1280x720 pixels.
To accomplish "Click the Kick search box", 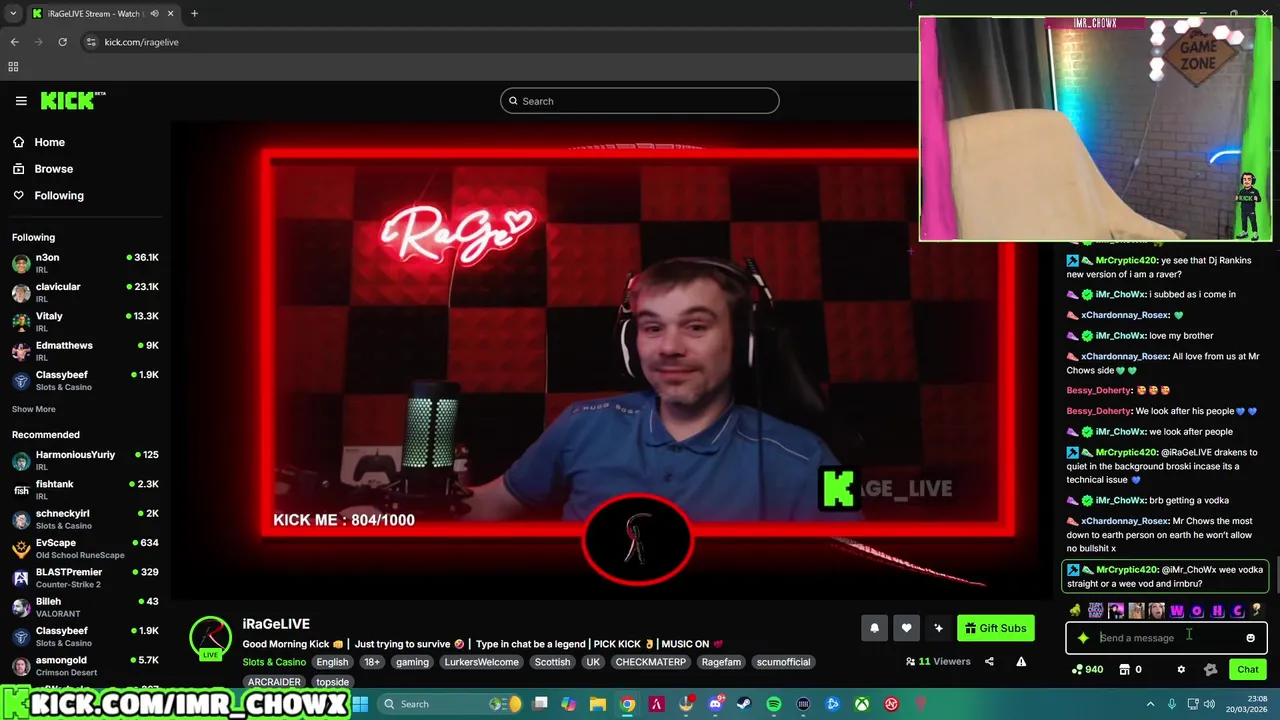I will pos(639,101).
